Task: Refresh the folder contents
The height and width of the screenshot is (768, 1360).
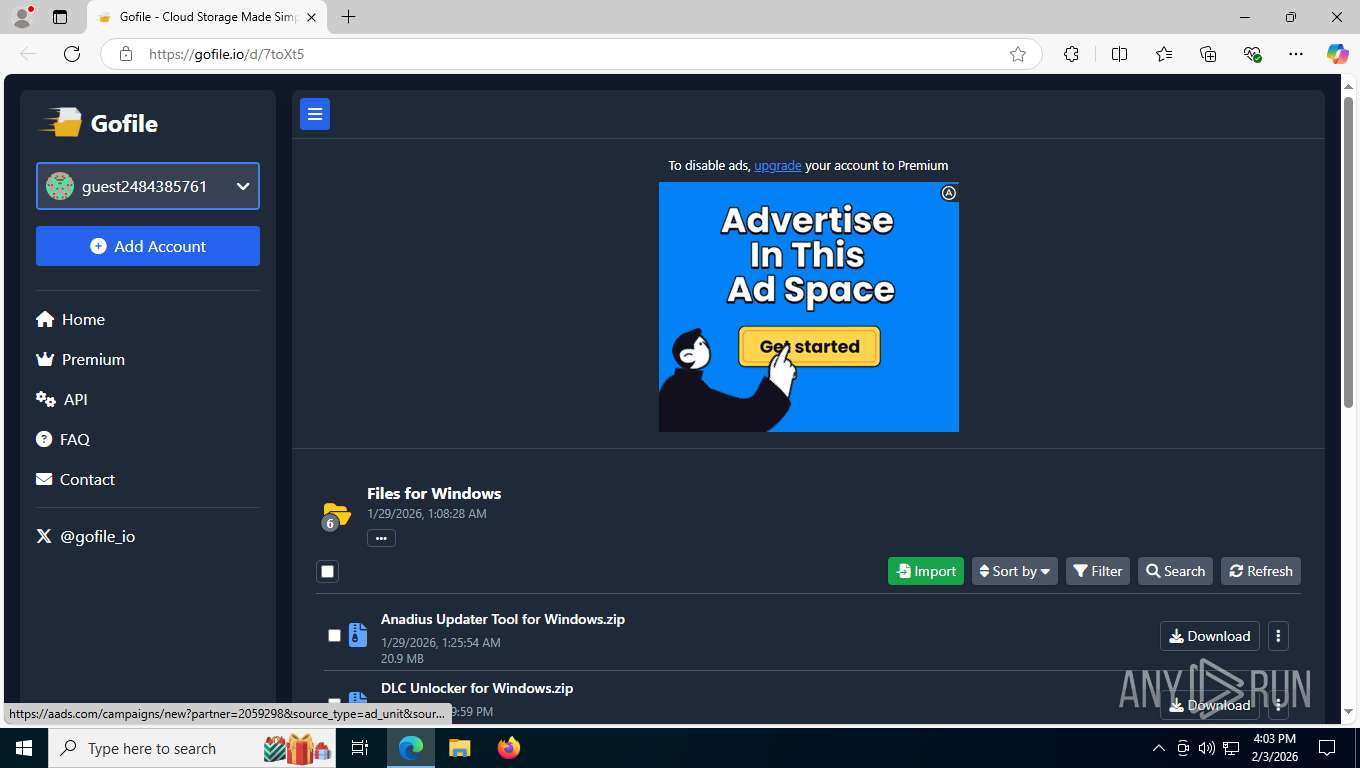Action: (x=1260, y=571)
